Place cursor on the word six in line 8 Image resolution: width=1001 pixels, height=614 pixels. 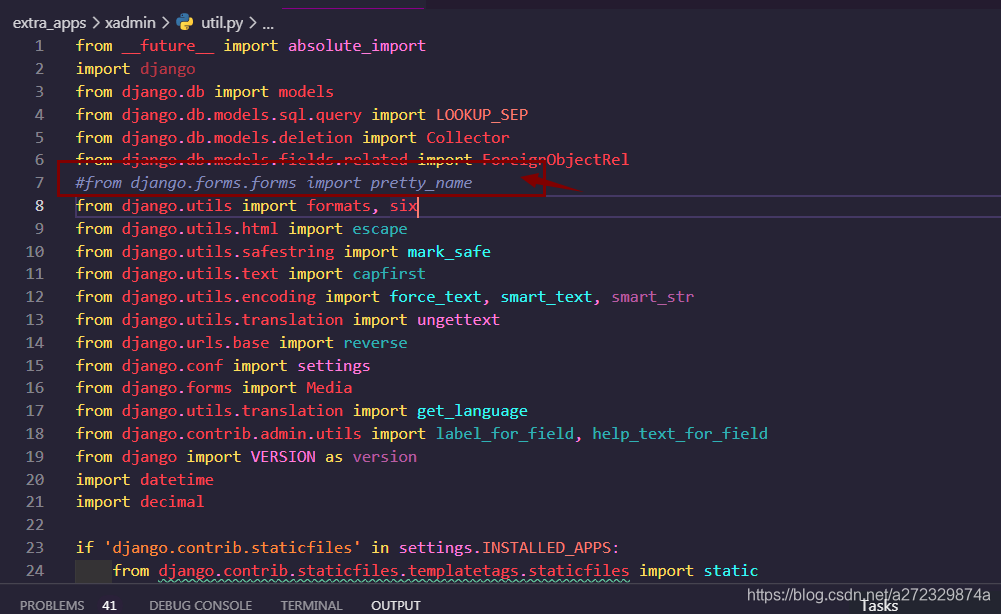tap(402, 205)
